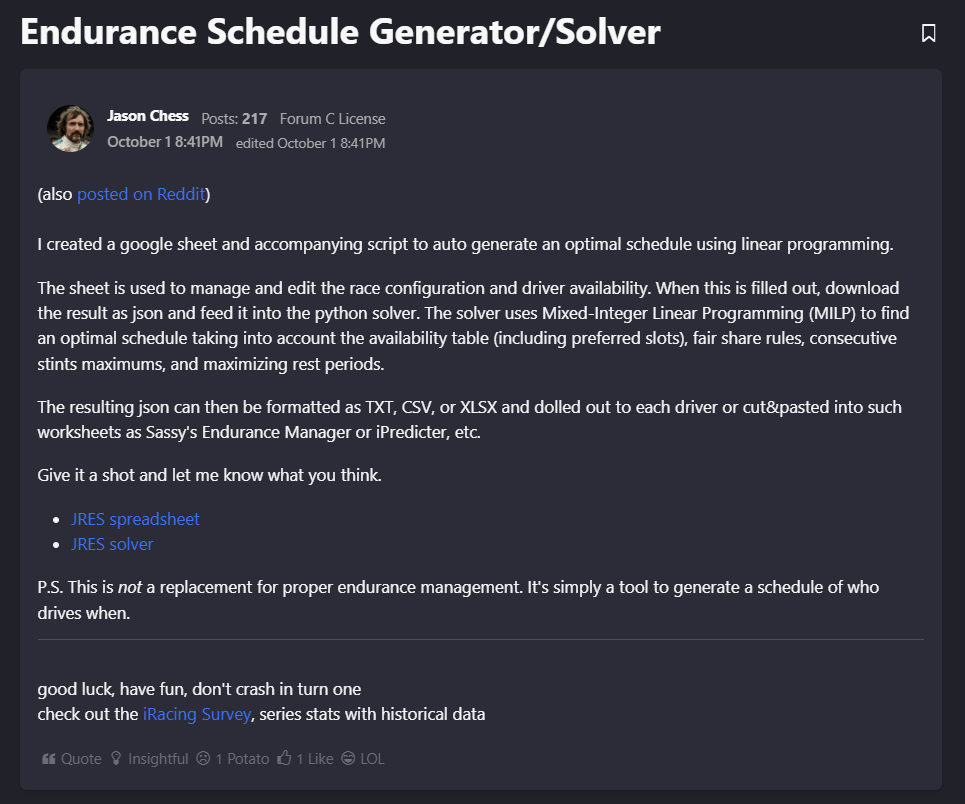This screenshot has height=804, width=965.
Task: Click the italic word 'not' in the P.S.
Action: [129, 587]
